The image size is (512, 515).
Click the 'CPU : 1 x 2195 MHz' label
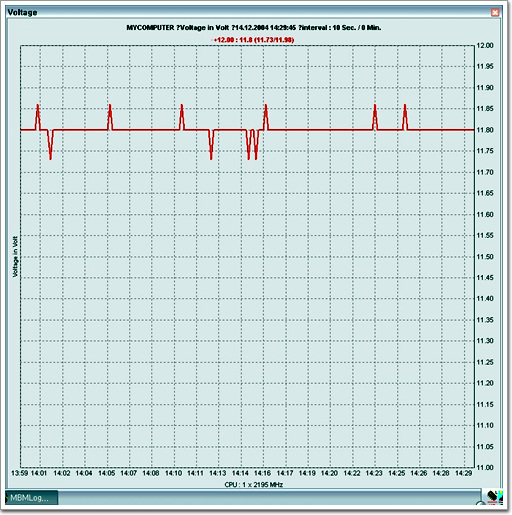pyautogui.click(x=254, y=484)
